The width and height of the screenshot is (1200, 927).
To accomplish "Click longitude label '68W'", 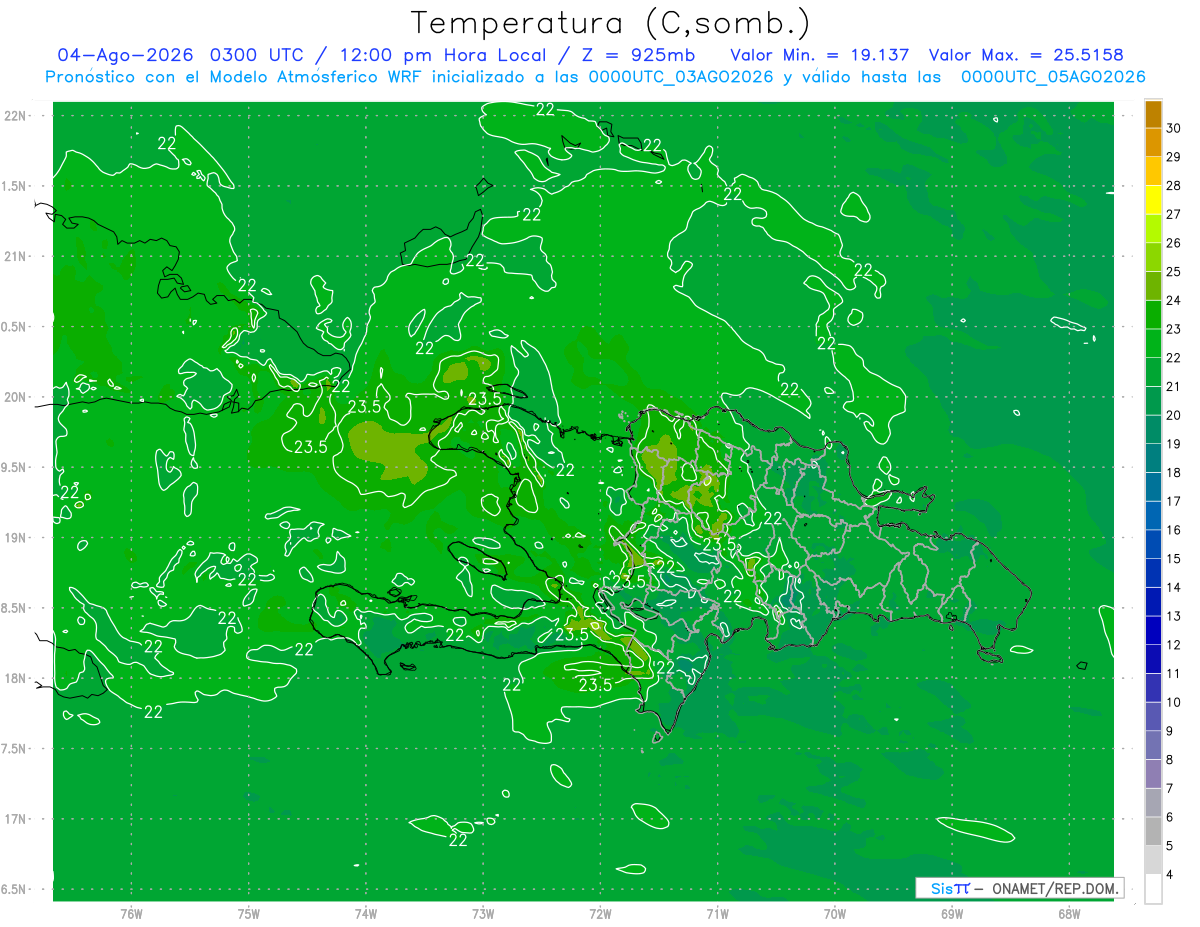I will (1069, 914).
